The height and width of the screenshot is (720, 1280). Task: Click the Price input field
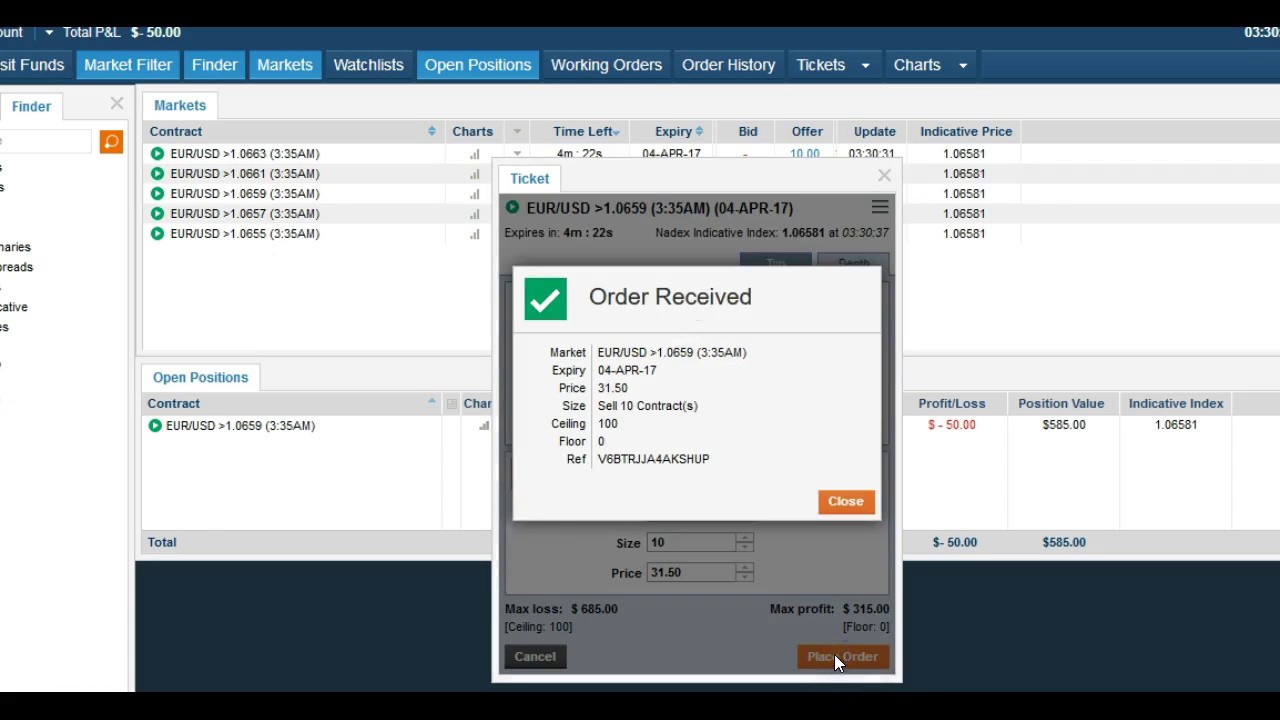[691, 572]
